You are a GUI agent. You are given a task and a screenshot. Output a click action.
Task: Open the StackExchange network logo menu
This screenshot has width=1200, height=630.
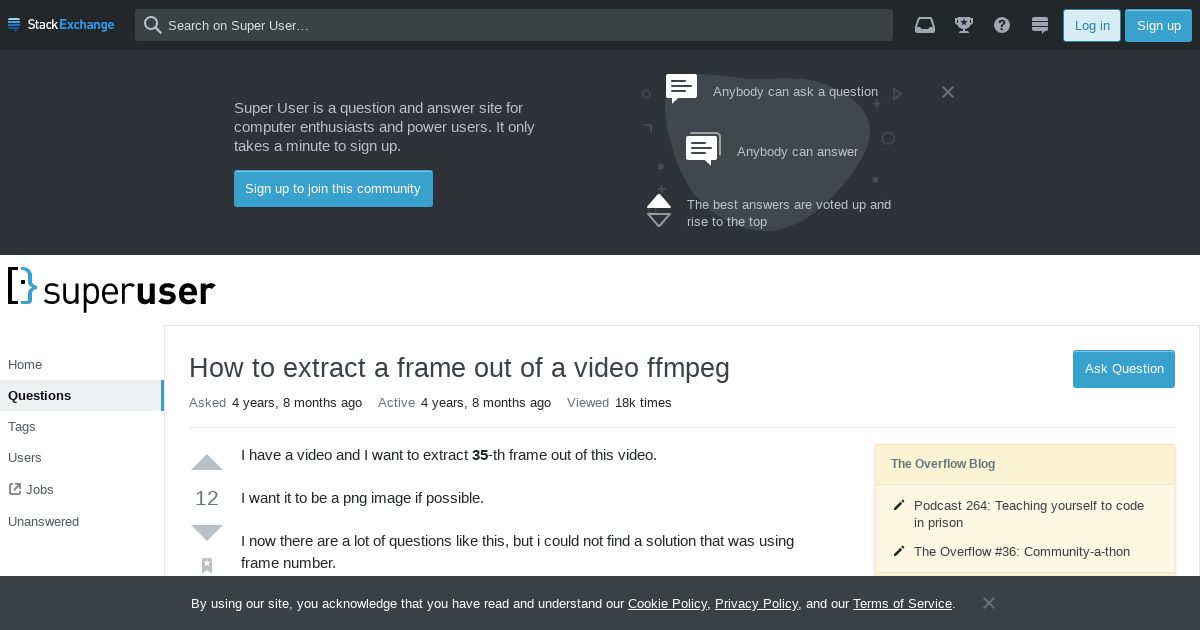click(61, 25)
